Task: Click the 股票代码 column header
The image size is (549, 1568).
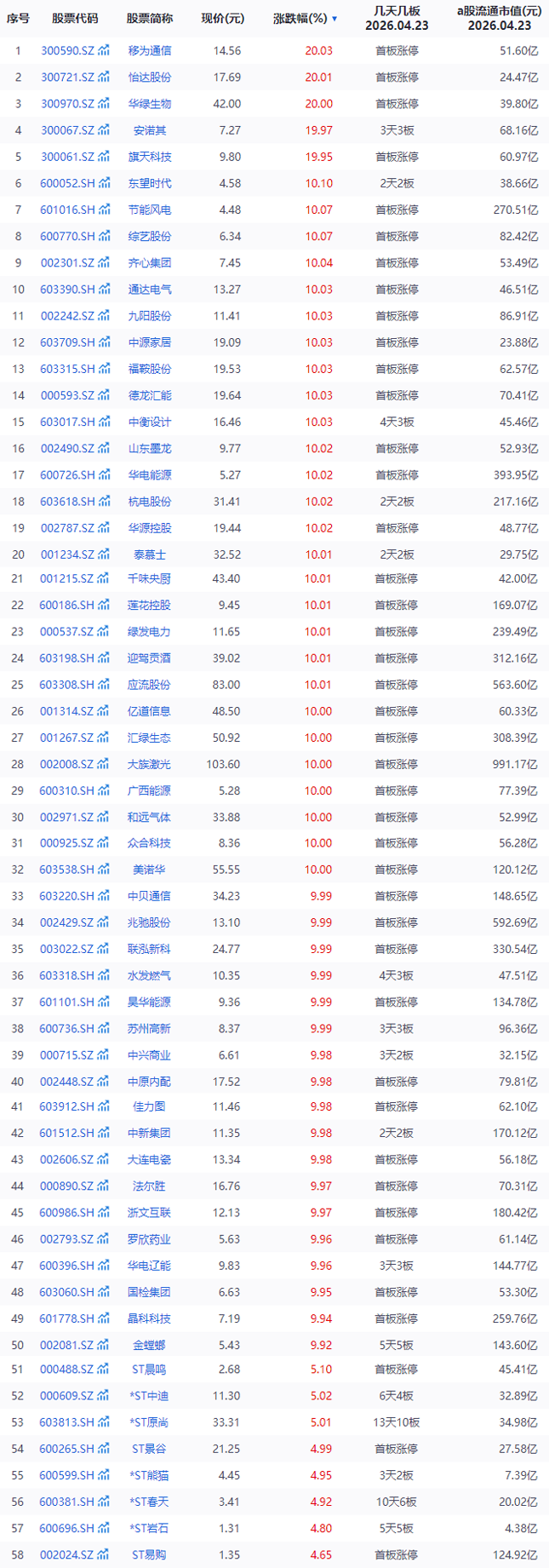Action: click(x=75, y=19)
